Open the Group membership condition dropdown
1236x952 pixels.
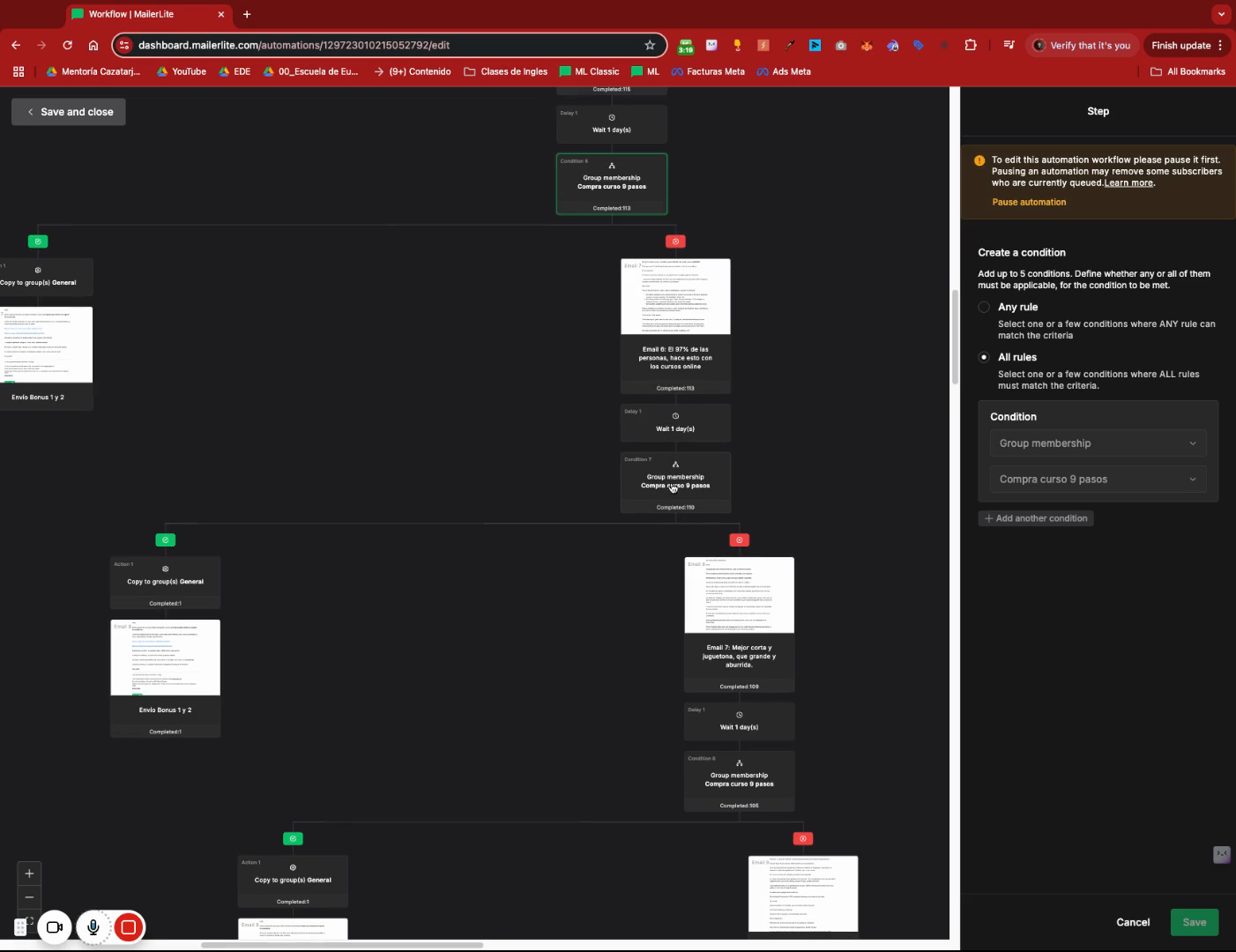(x=1098, y=443)
